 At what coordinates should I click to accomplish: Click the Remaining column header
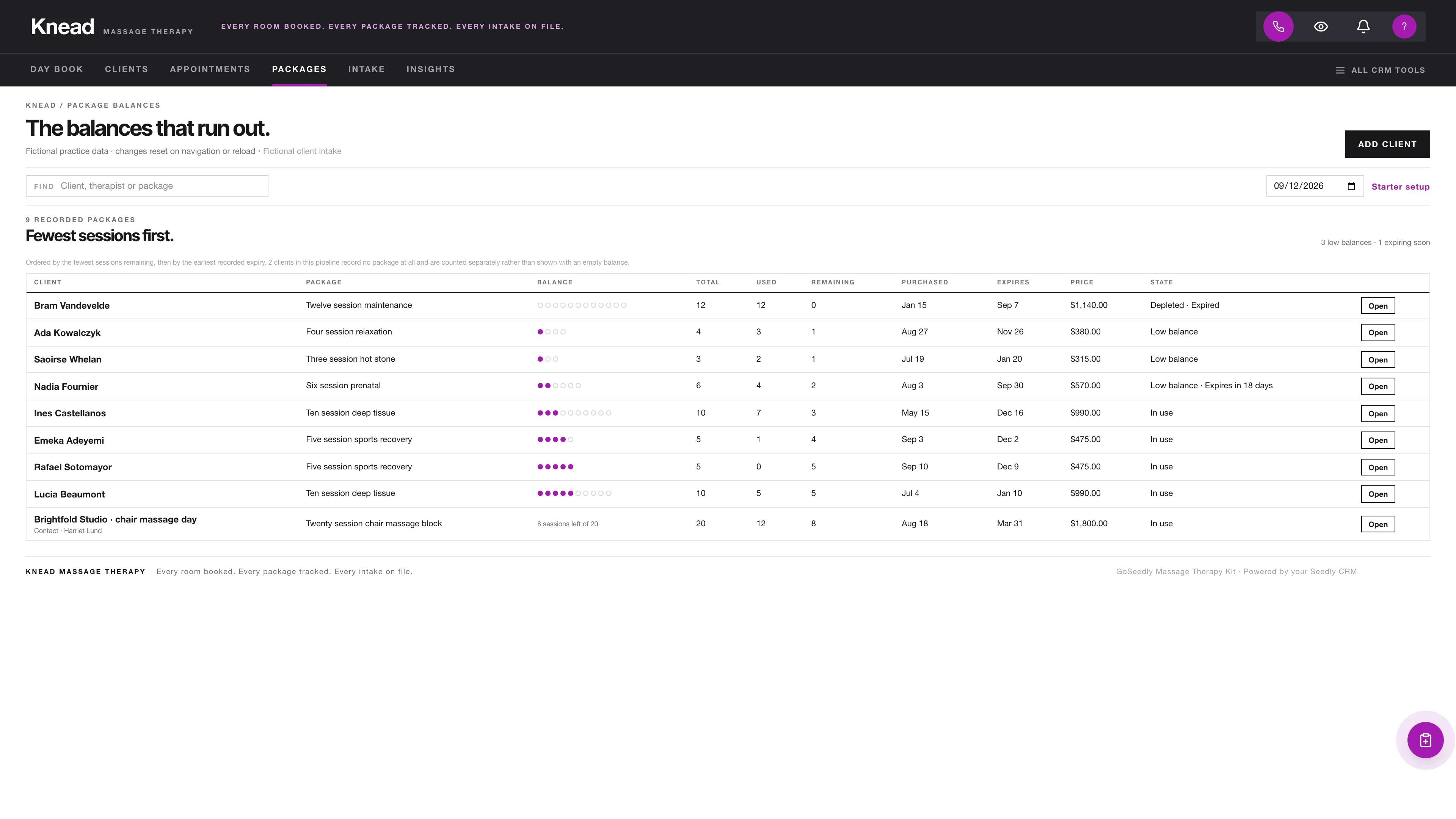click(x=833, y=282)
